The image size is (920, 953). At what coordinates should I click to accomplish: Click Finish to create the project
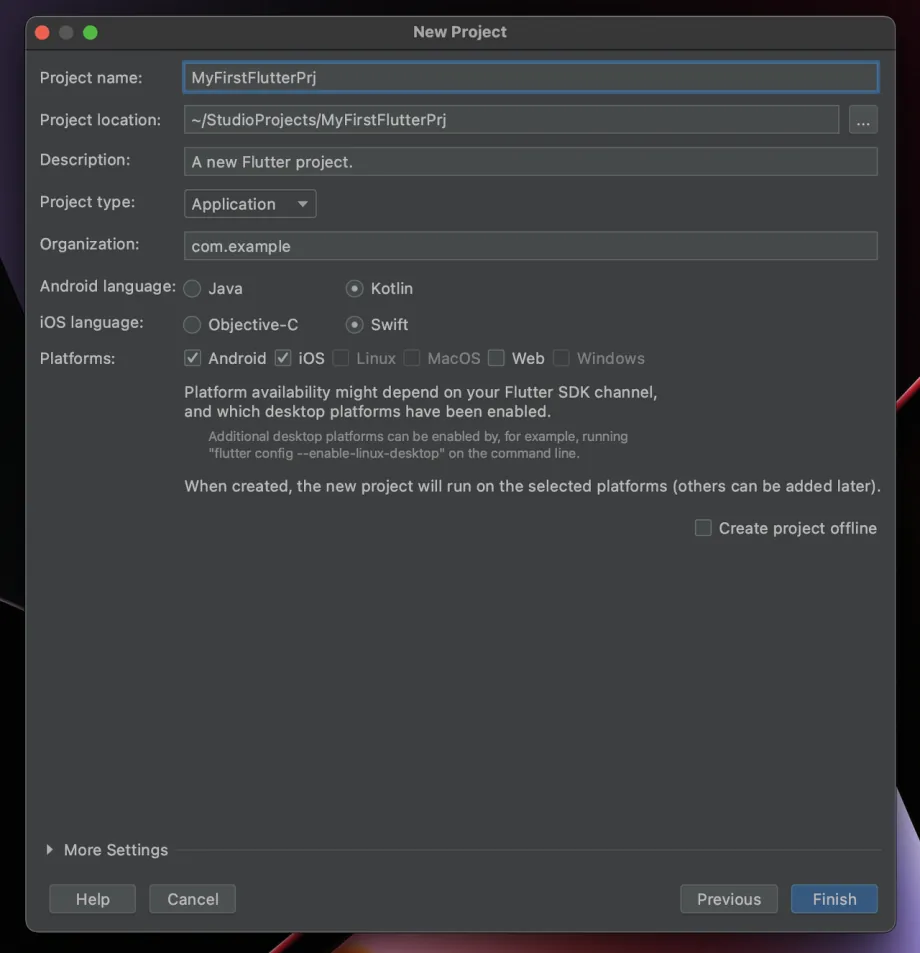(834, 899)
